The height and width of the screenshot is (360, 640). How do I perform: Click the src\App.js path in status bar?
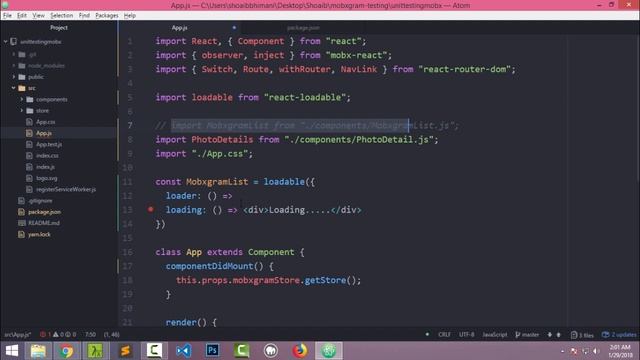18,335
